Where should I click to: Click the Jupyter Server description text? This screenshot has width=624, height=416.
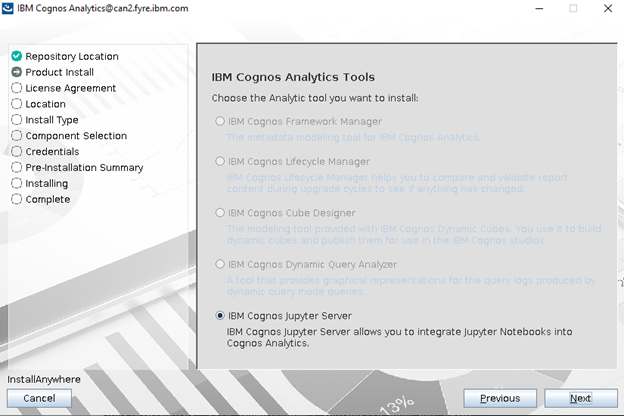pyautogui.click(x=400, y=337)
